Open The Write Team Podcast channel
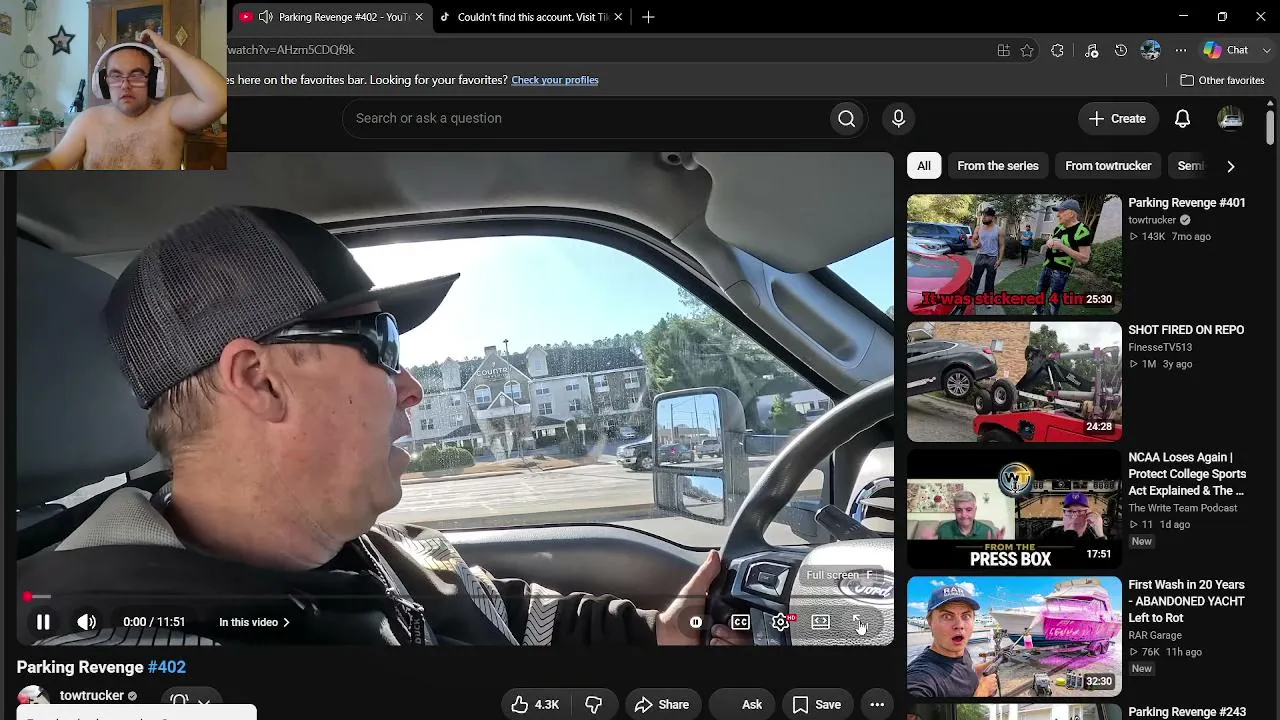This screenshot has height=720, width=1280. coord(1183,508)
